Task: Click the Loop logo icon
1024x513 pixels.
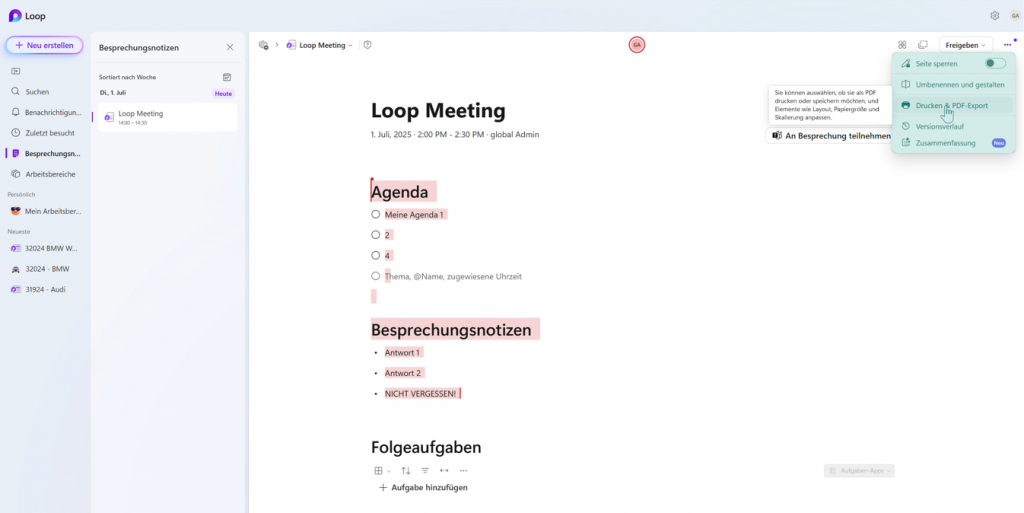Action: click(x=15, y=16)
